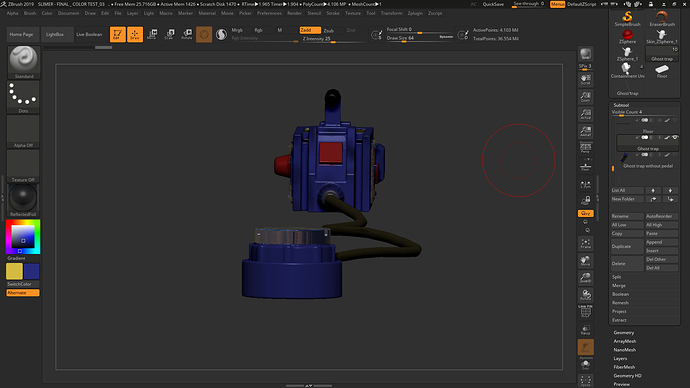Toggle the Transp transparency icon
The height and width of the screenshot is (388, 690).
[585, 329]
